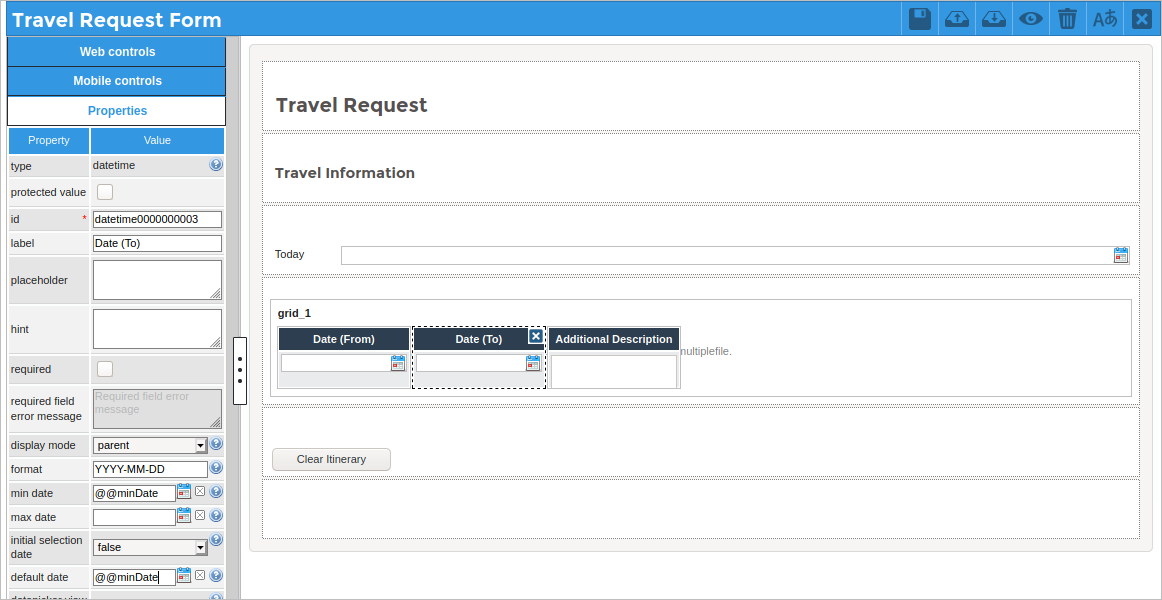Expand initial selection date dropdown
This screenshot has width=1162, height=600.
[200, 547]
